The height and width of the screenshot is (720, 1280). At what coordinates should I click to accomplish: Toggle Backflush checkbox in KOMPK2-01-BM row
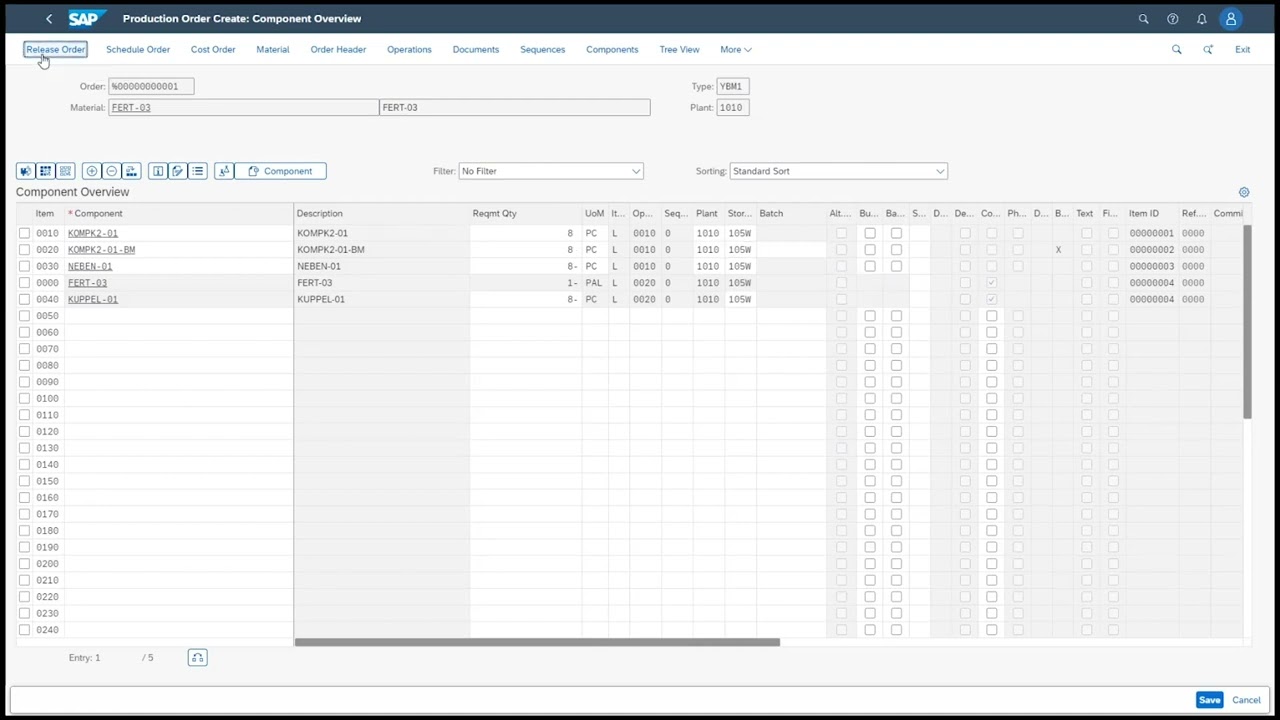point(896,250)
